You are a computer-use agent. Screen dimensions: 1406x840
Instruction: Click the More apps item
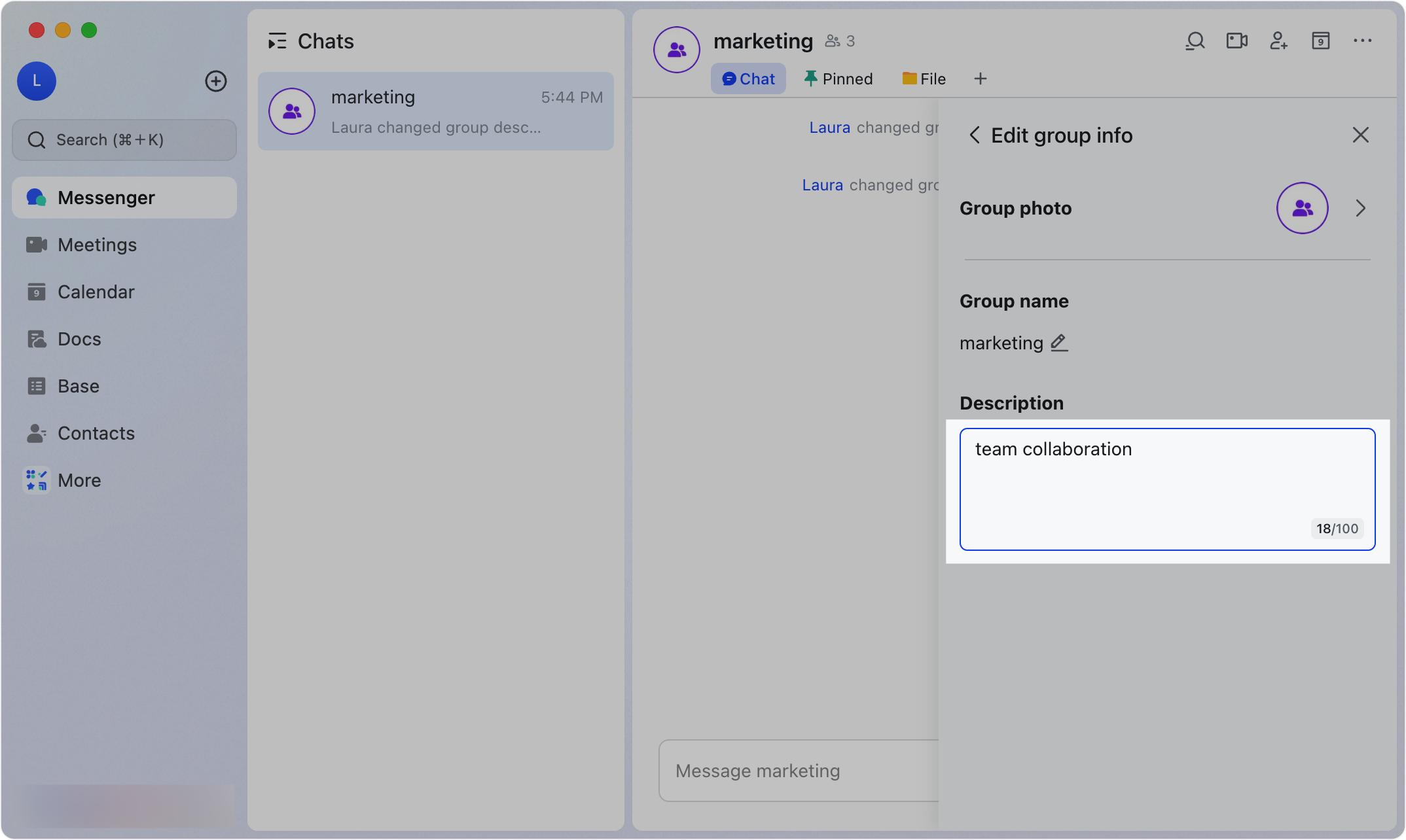coord(124,480)
